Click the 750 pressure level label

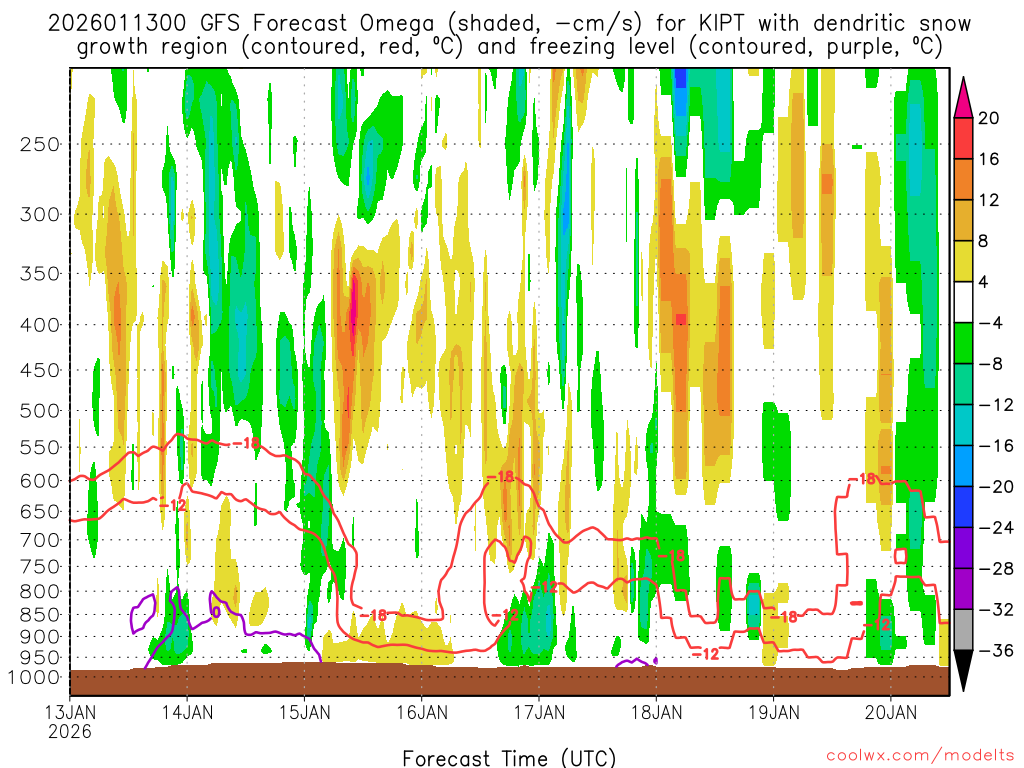(x=40, y=566)
